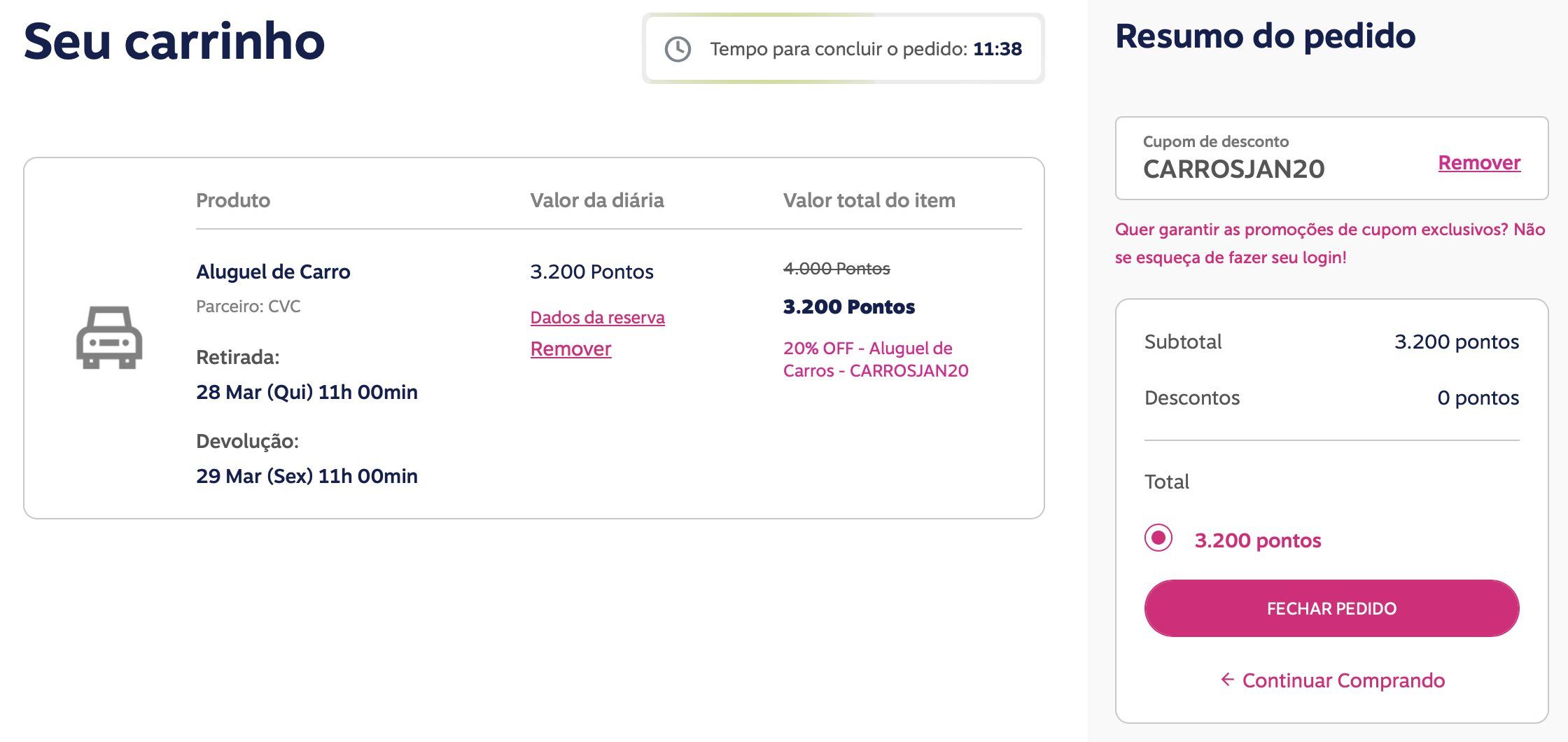Remove the CARROSJAN20 coupon
This screenshot has width=1568, height=742.
pos(1478,162)
